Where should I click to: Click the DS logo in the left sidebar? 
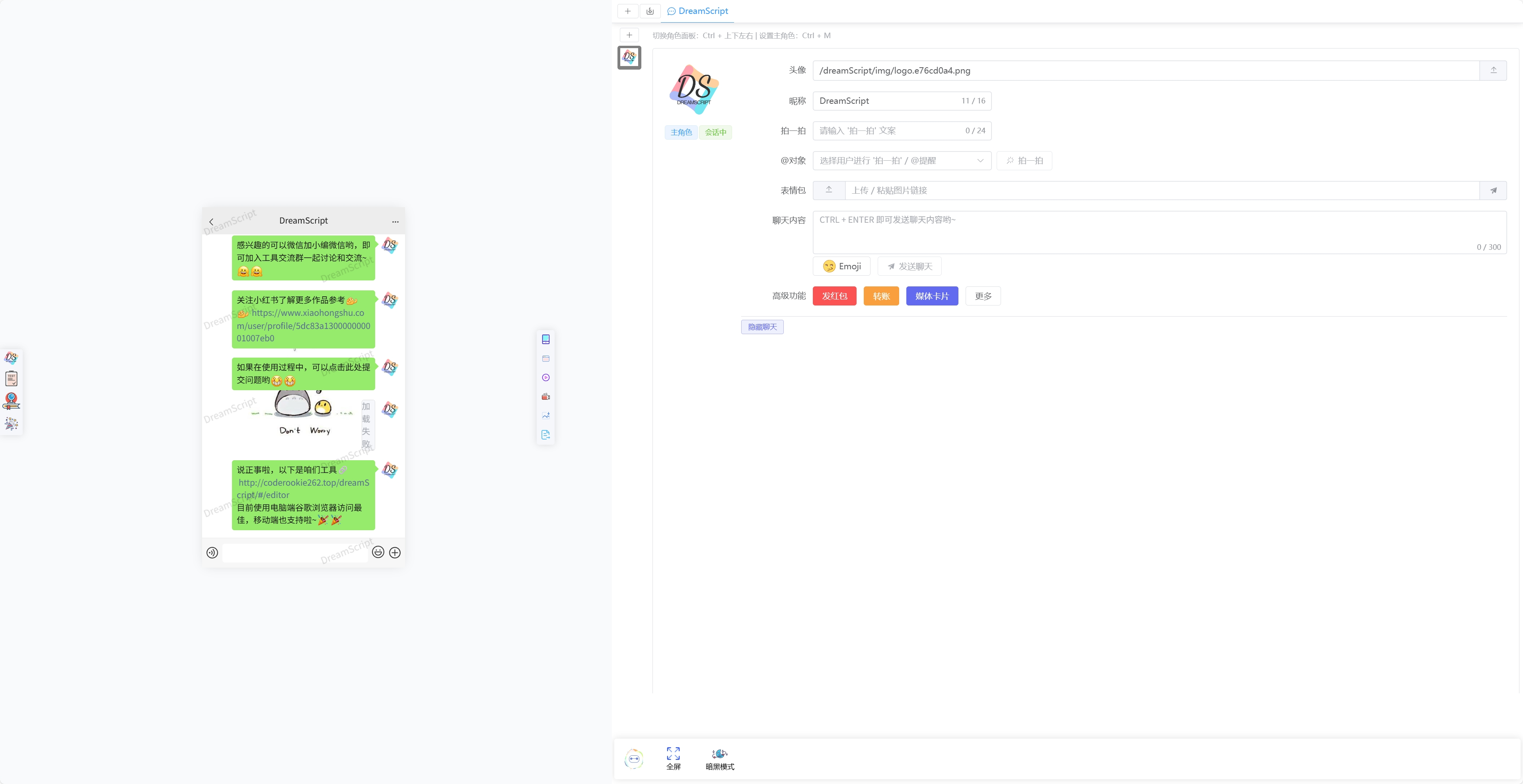pyautogui.click(x=11, y=358)
